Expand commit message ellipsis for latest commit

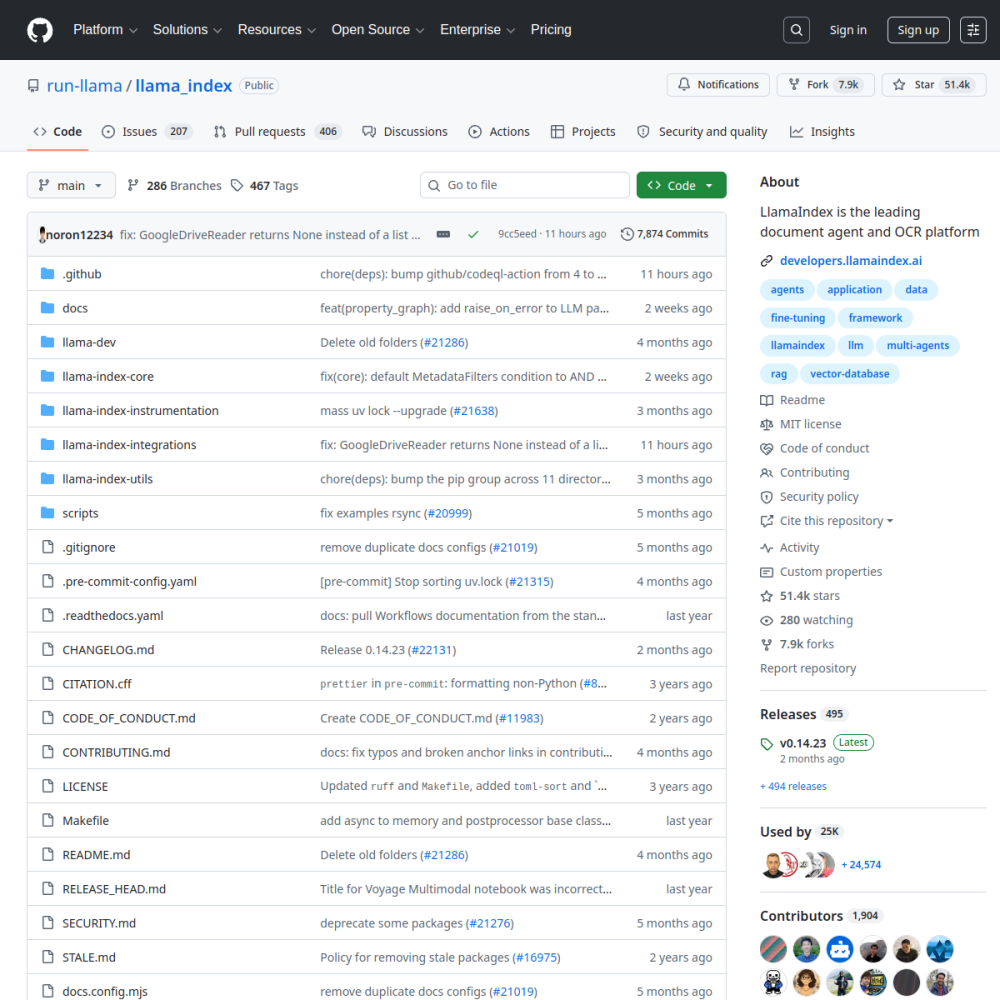(x=443, y=234)
